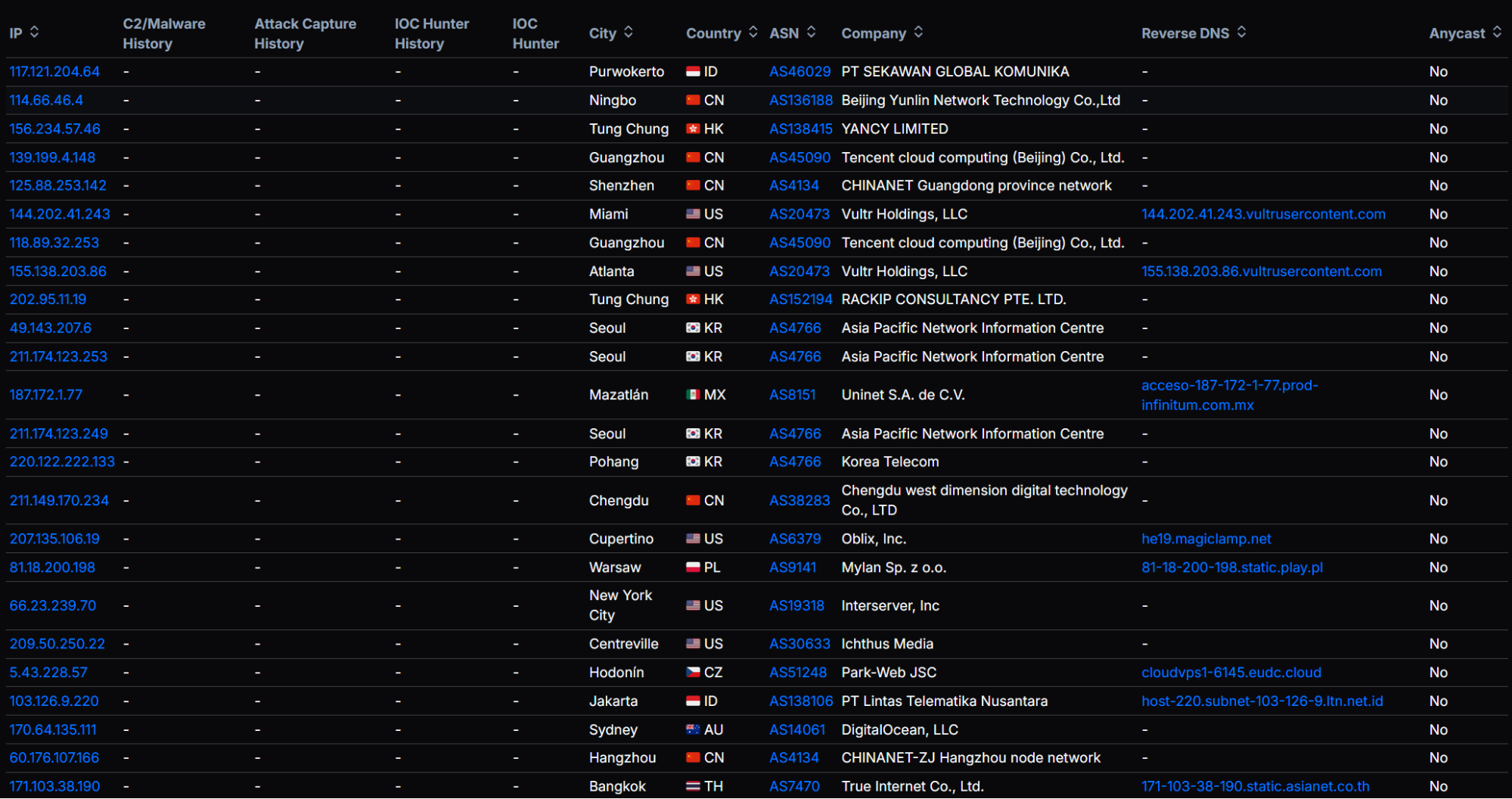Open IP address 125.88.253.142
The width and height of the screenshot is (1512, 799).
click(57, 186)
